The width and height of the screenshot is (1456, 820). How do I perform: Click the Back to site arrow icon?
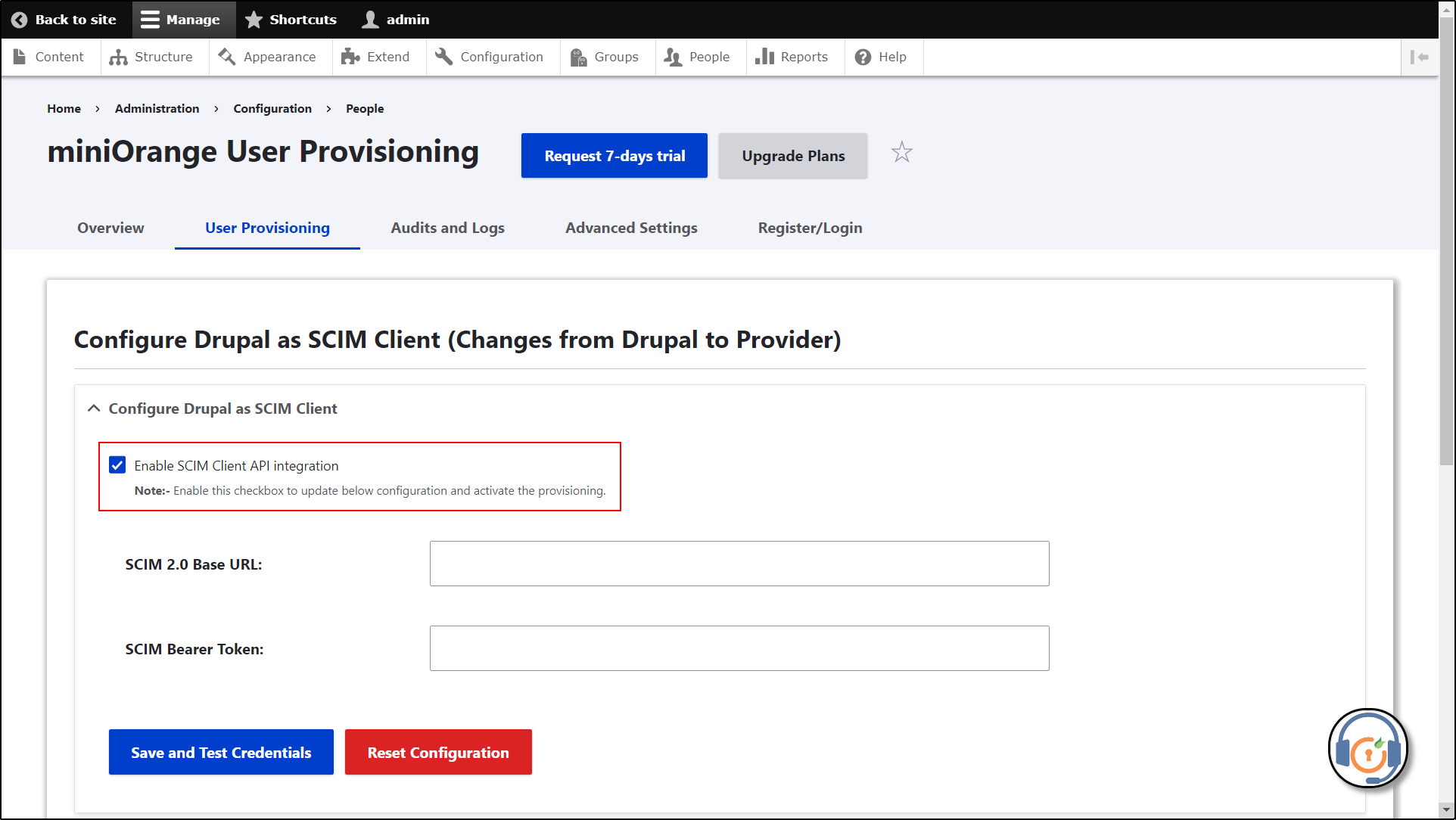(20, 20)
